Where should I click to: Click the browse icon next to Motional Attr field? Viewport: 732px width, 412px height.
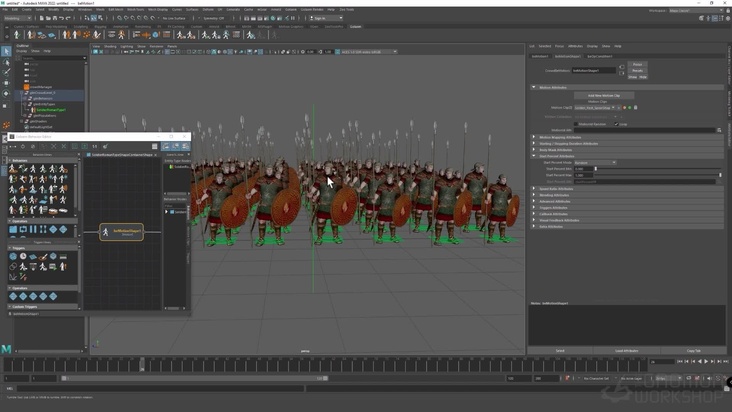click(x=719, y=130)
